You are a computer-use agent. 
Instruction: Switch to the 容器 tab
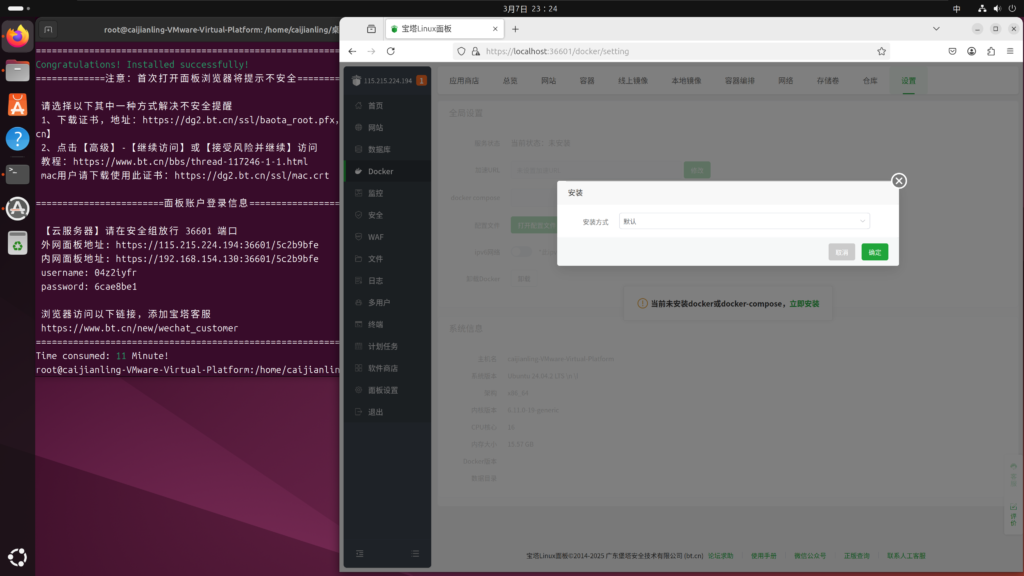(587, 80)
